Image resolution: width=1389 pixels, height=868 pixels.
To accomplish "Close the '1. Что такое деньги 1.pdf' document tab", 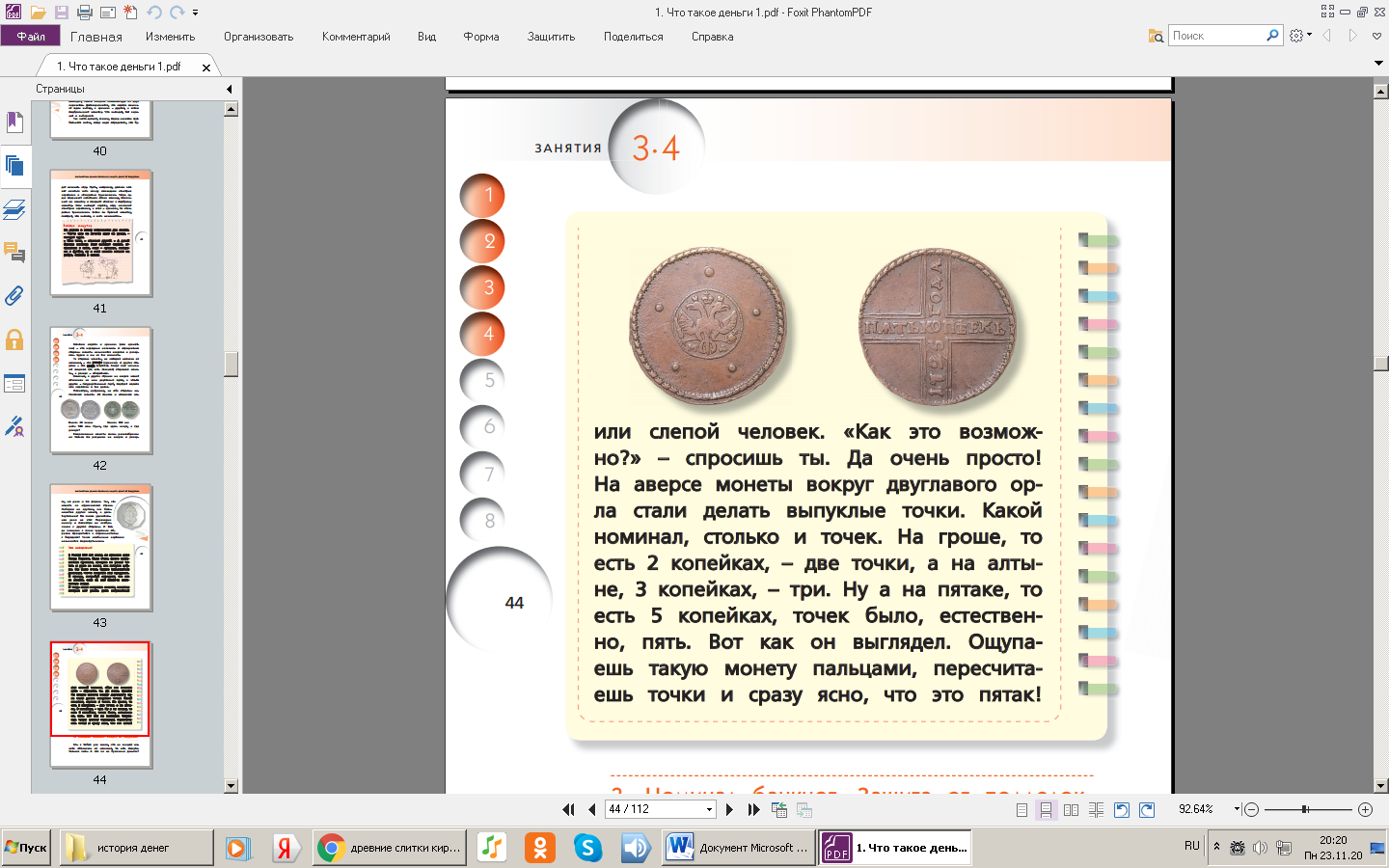I will (x=205, y=68).
